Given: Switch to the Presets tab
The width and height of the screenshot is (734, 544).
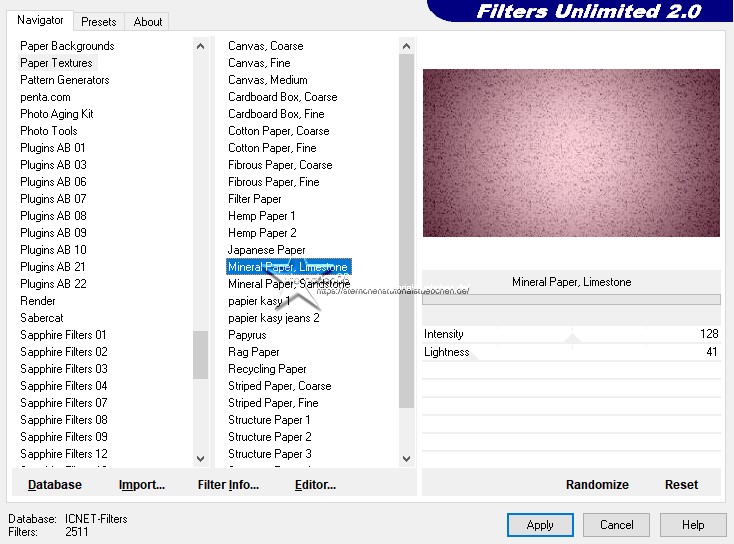Looking at the screenshot, I should coord(98,21).
